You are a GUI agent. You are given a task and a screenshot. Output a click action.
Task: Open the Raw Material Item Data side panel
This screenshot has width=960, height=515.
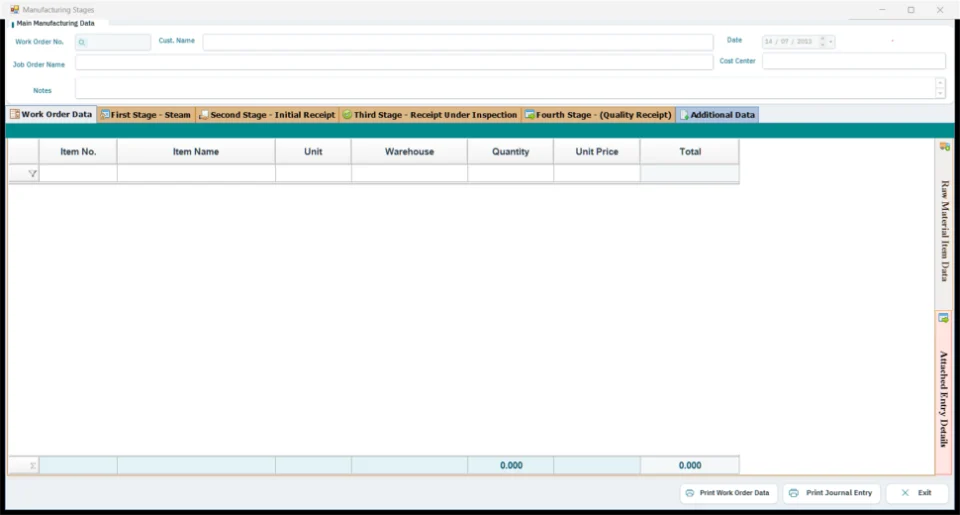(x=944, y=225)
